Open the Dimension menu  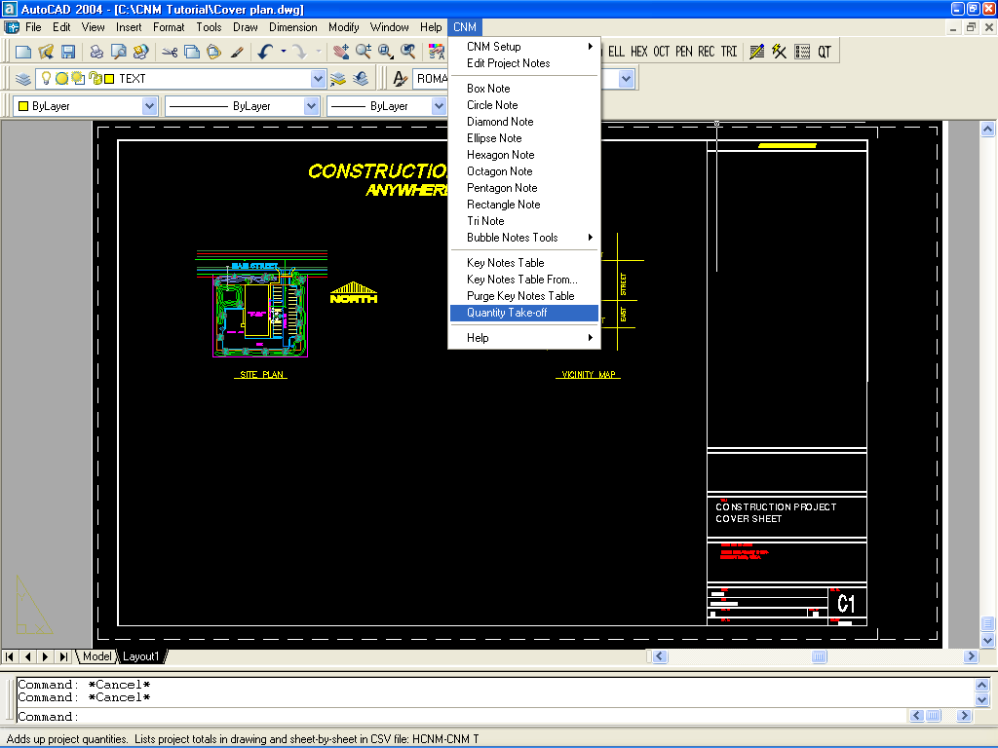click(x=293, y=27)
